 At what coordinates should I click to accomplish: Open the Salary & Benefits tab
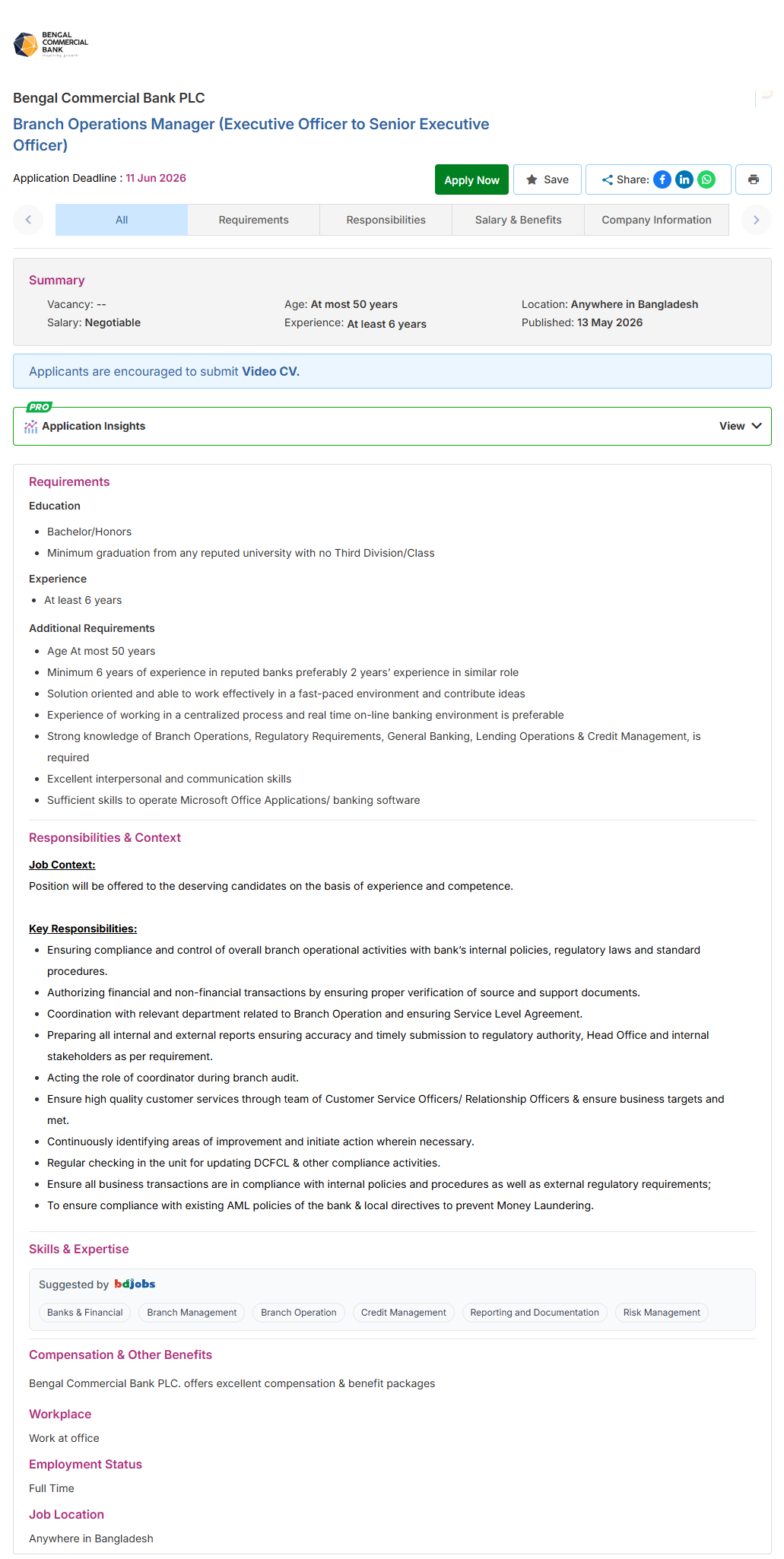519,220
